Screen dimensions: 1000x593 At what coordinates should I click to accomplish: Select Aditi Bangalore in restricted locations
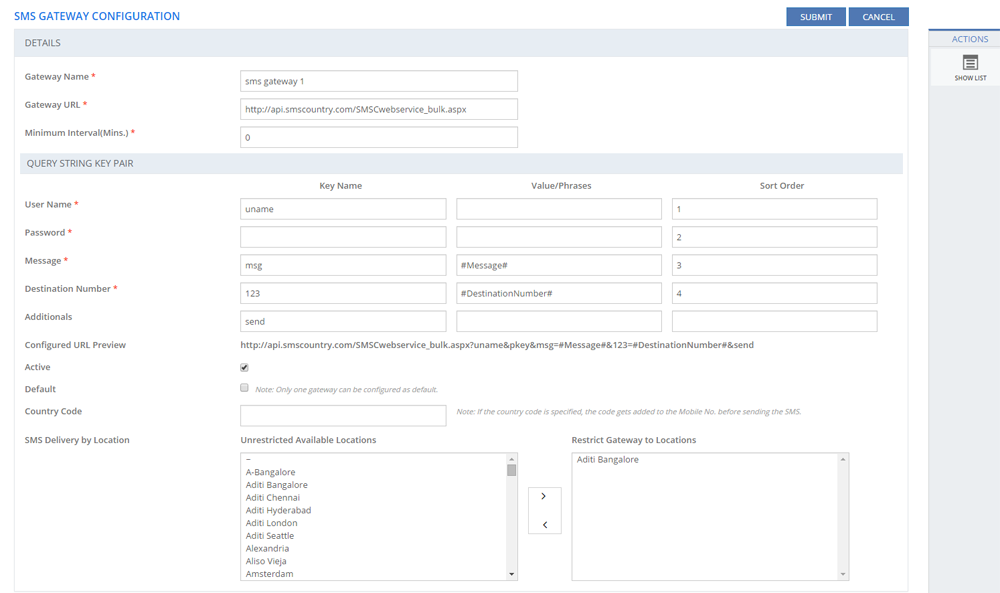coord(608,460)
